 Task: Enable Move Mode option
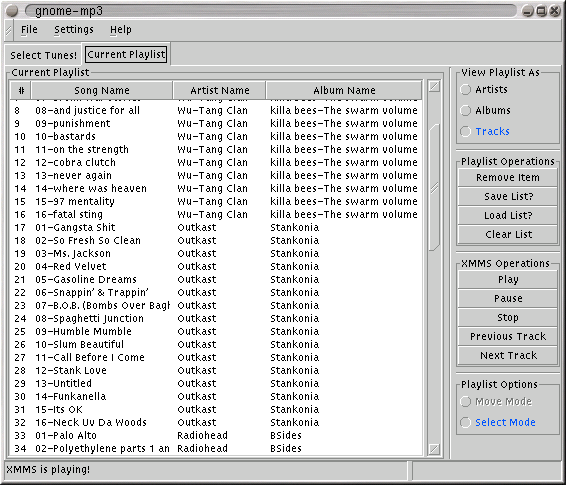(x=465, y=401)
